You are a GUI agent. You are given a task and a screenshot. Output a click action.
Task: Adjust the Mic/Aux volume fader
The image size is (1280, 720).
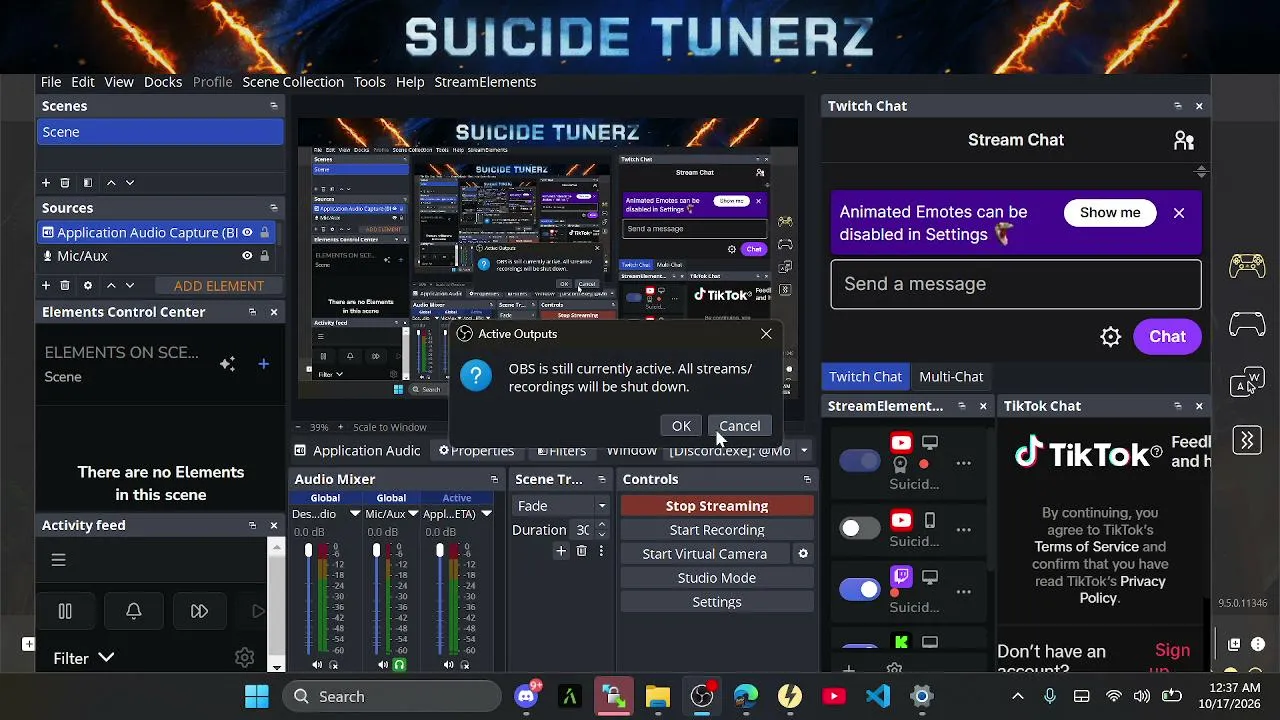point(377,551)
